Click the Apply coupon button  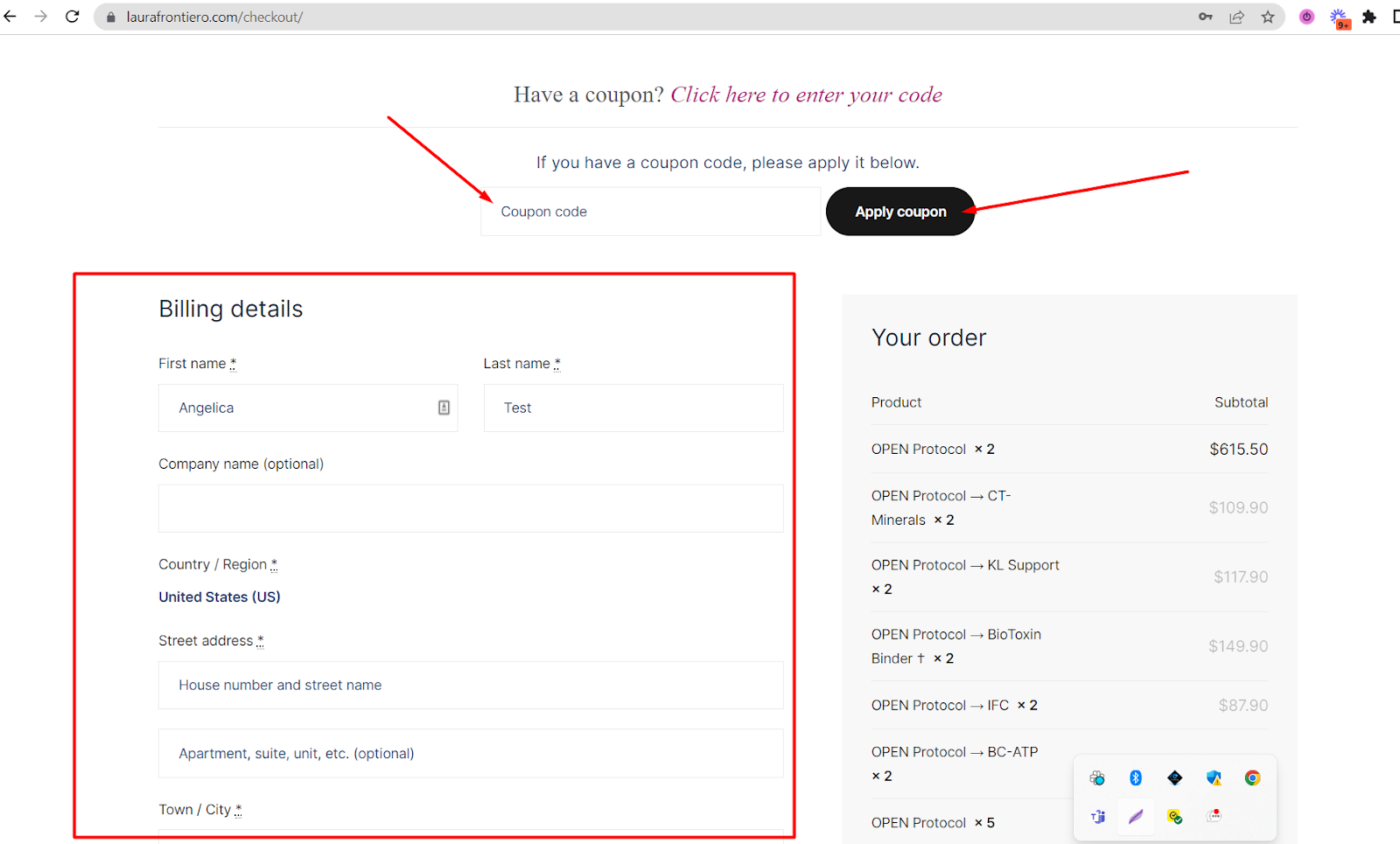[x=900, y=212]
